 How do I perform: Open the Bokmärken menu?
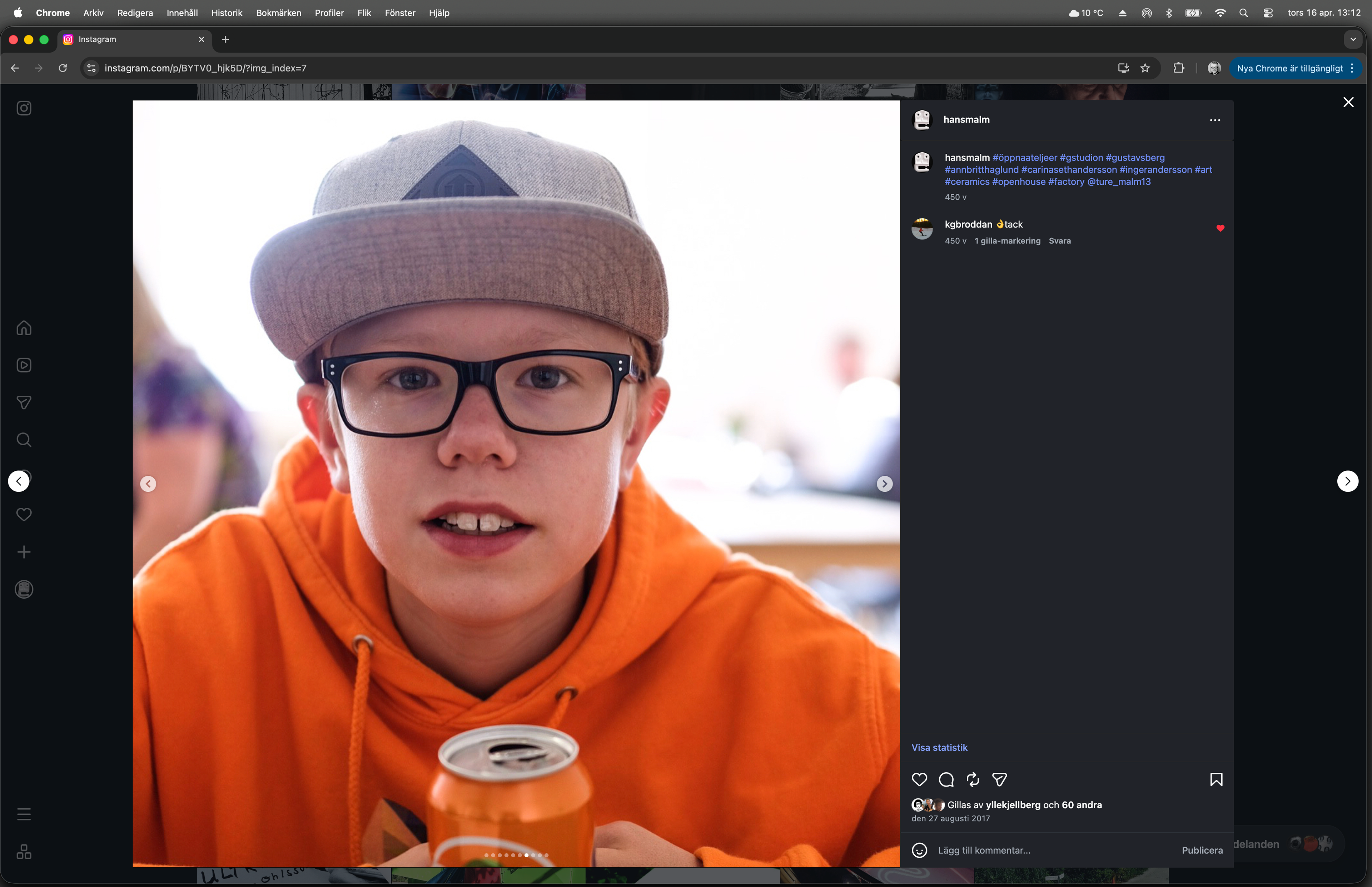pos(278,13)
